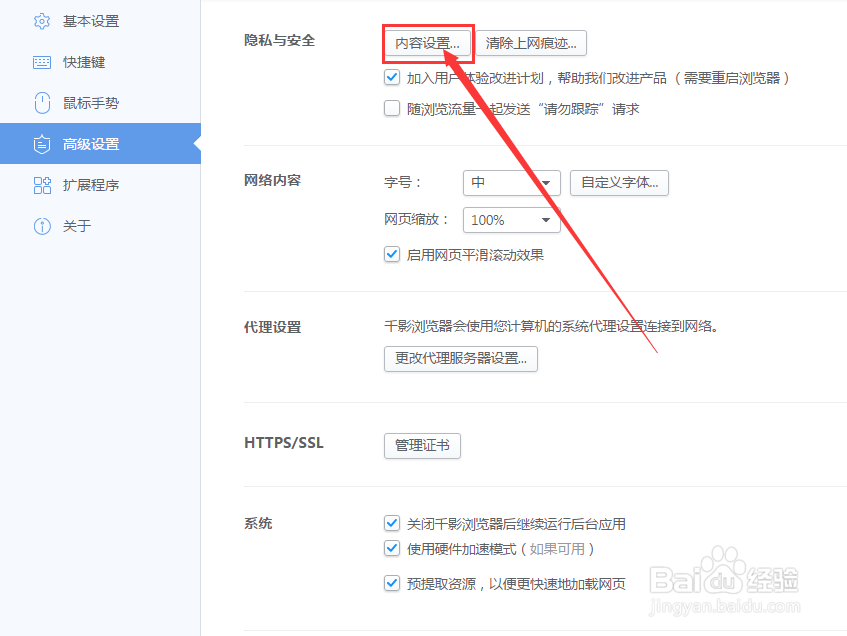Disable 启用网页平滑滚动效果
Image resolution: width=847 pixels, height=636 pixels.
point(392,254)
